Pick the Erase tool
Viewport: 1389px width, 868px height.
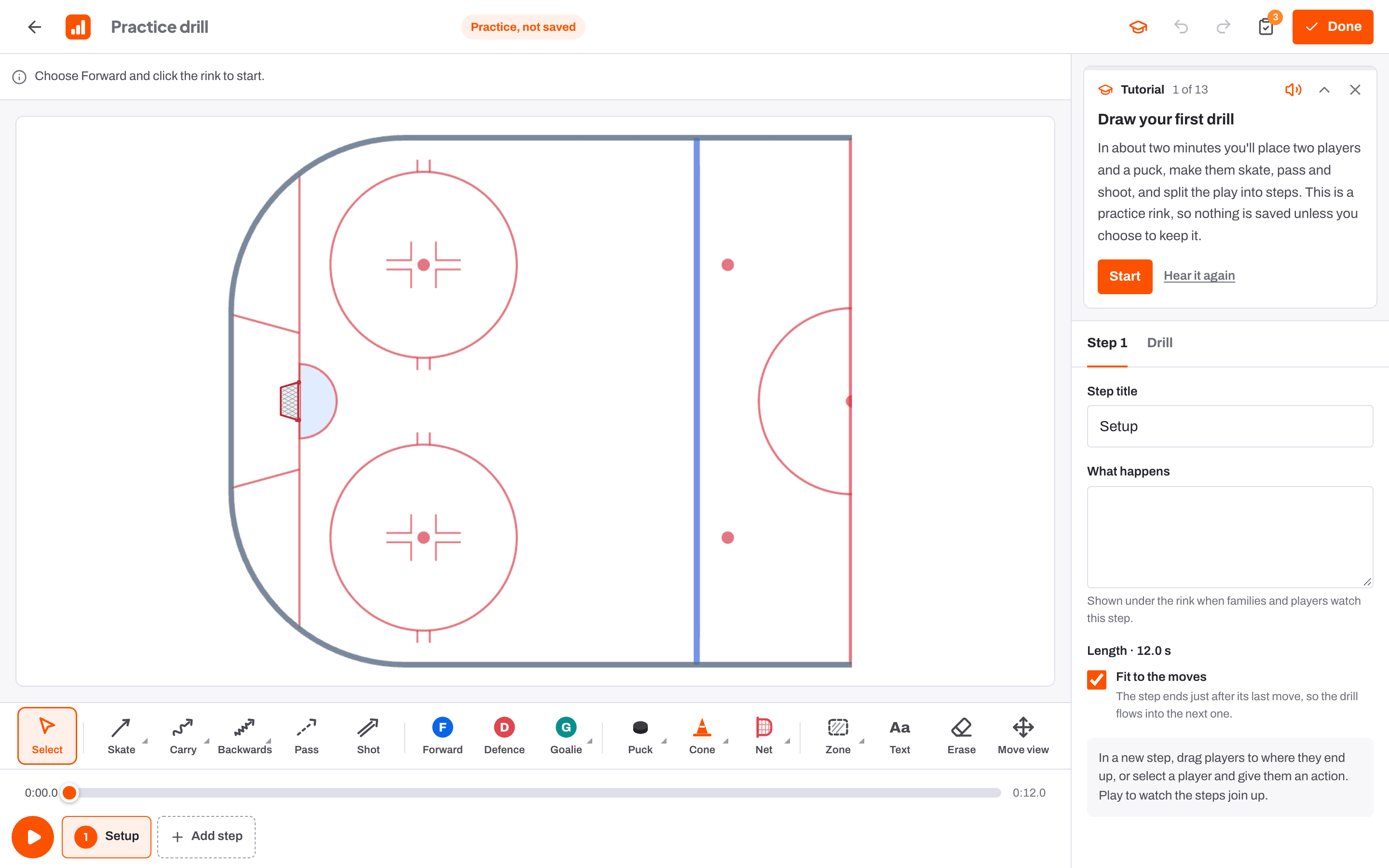(x=961, y=735)
